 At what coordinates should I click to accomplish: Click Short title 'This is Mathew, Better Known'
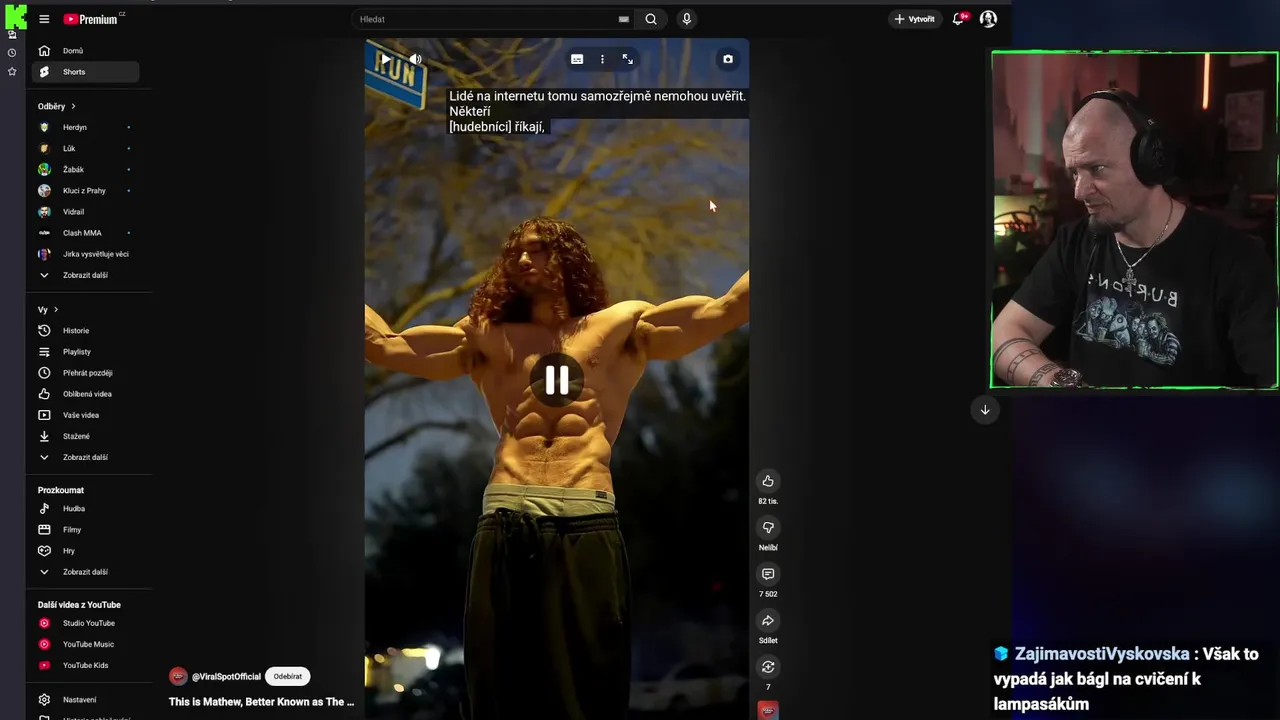coord(262,702)
